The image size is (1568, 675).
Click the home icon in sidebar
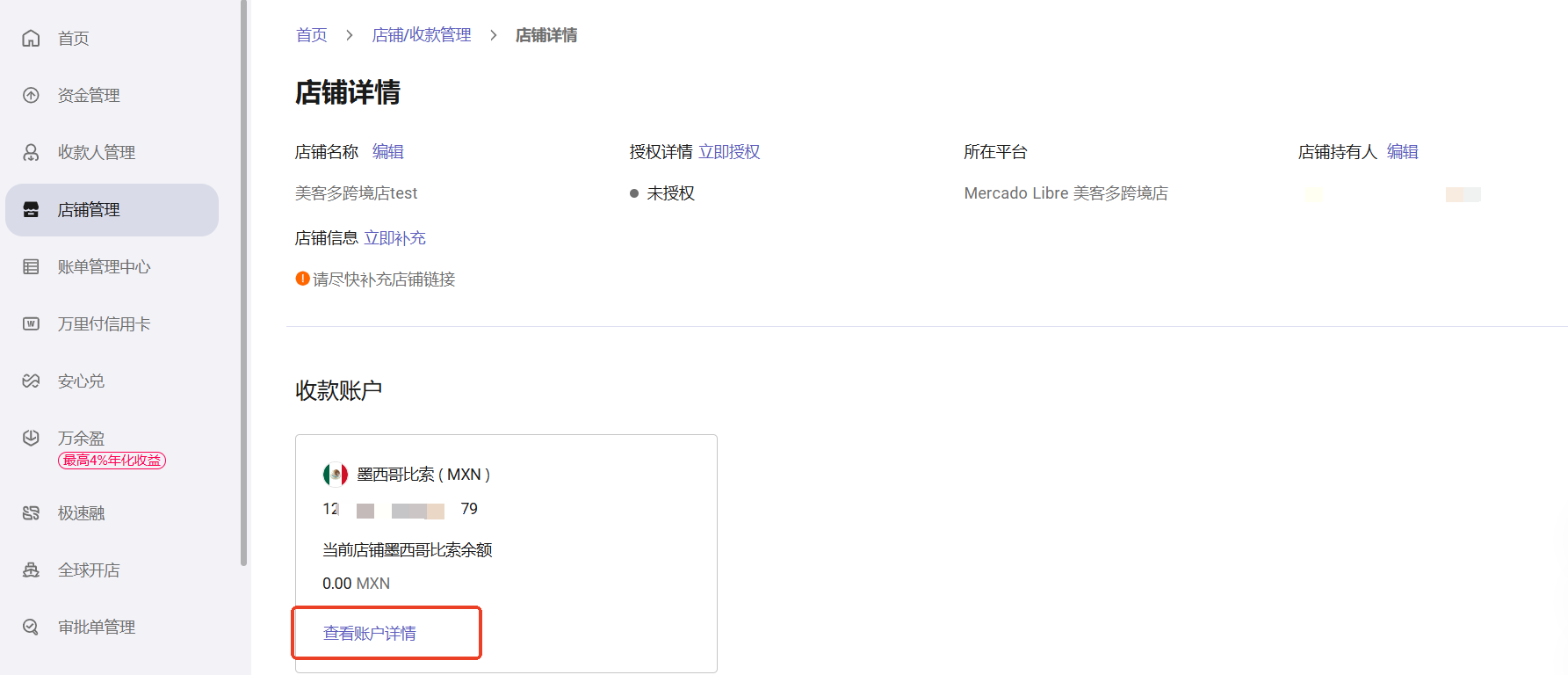tap(31, 38)
